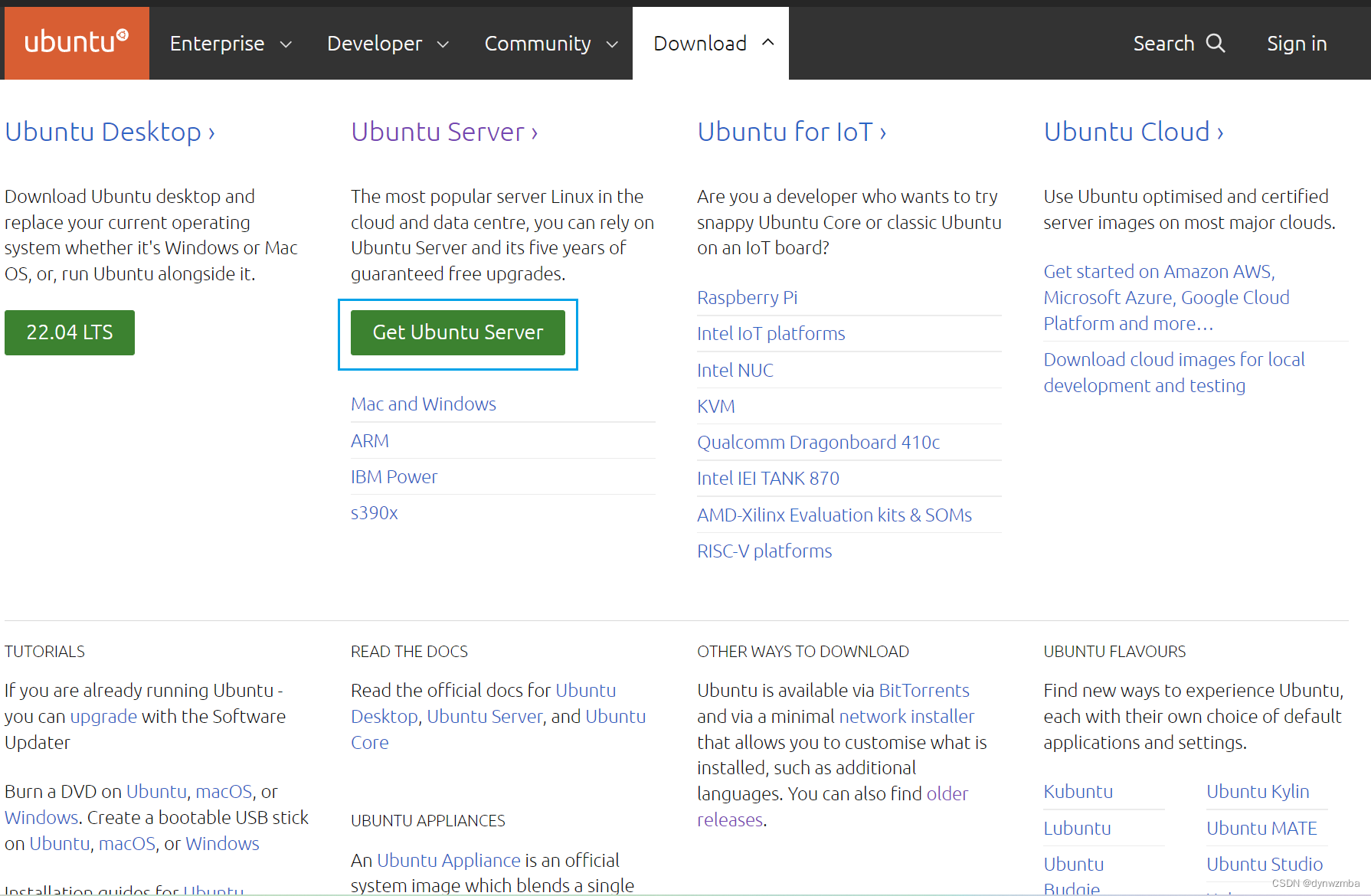
Task: Open the RISC-V platforms link
Action: (x=764, y=551)
